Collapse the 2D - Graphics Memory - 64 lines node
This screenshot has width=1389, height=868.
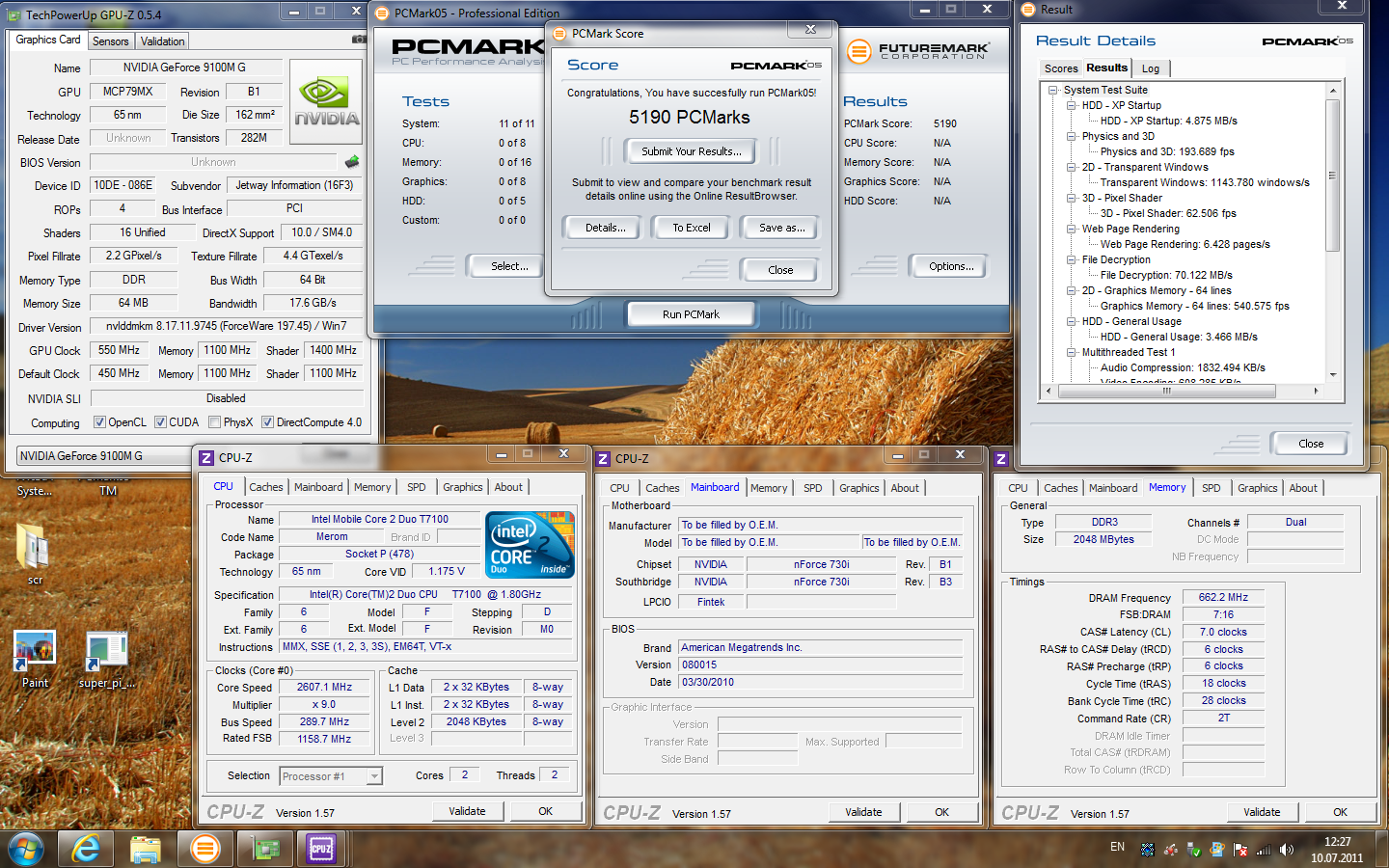1071,291
